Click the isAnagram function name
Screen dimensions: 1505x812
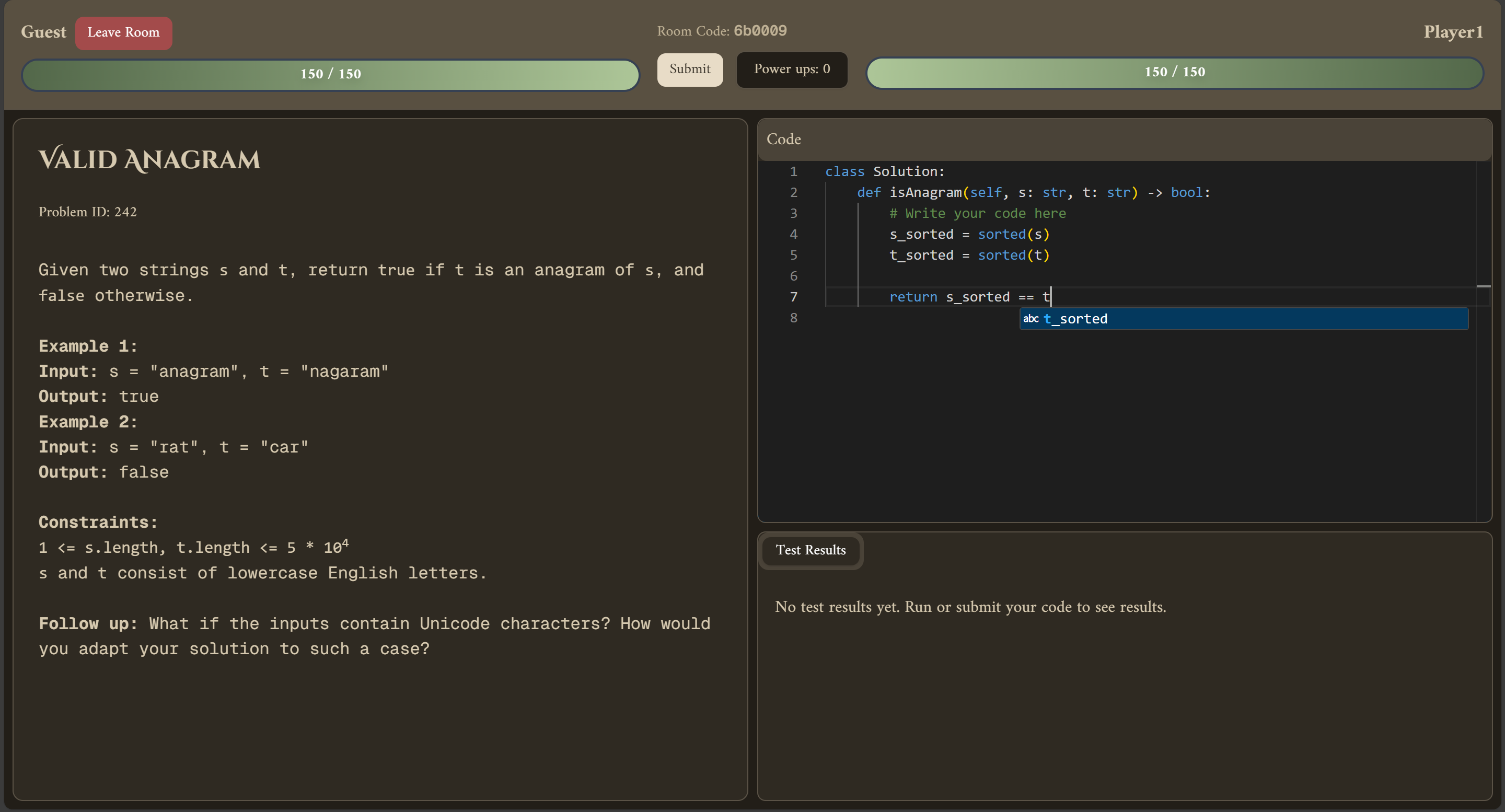click(925, 192)
